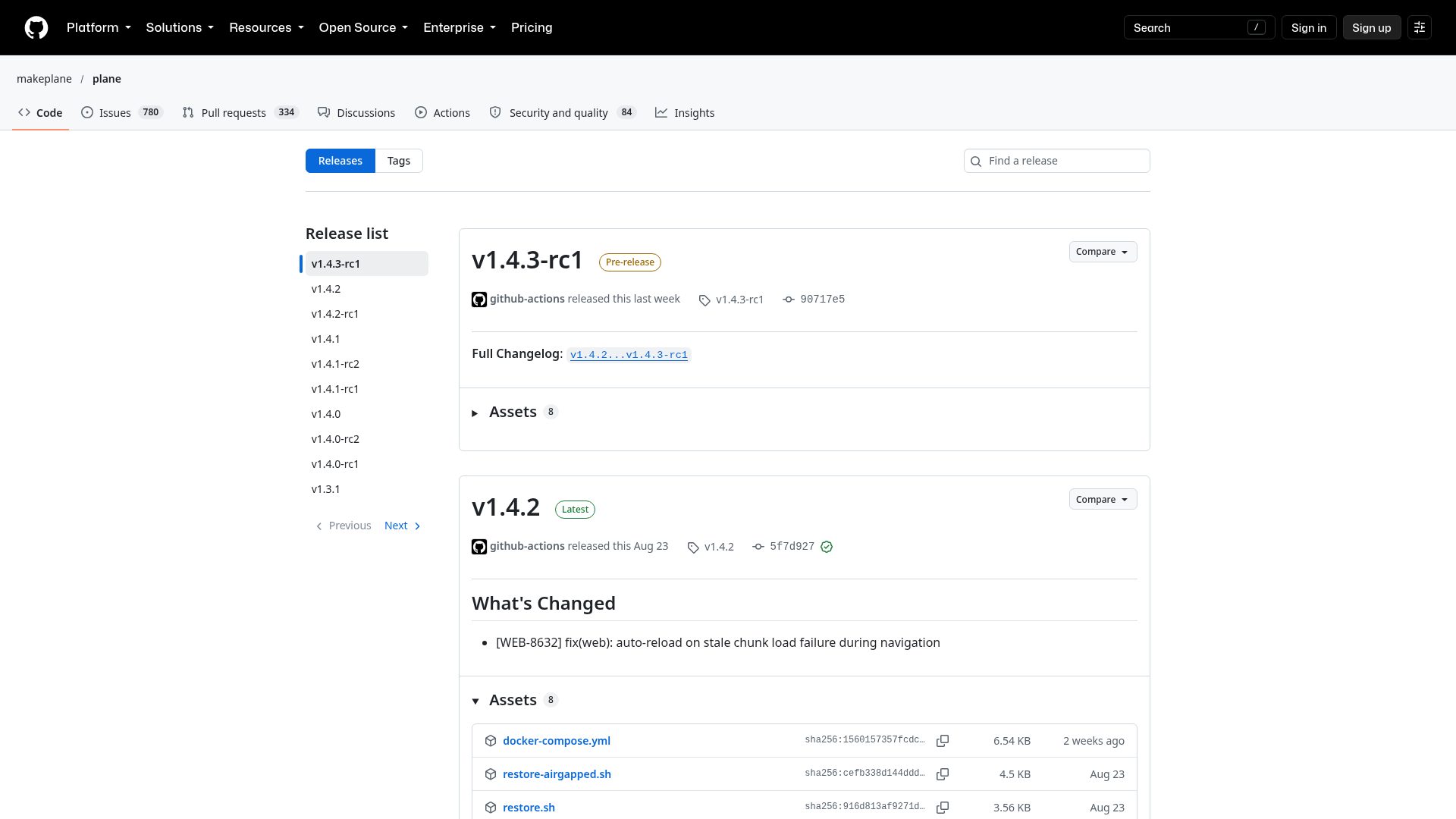Viewport: 1456px width, 819px height.
Task: Open commit 90717e5
Action: pos(822,300)
